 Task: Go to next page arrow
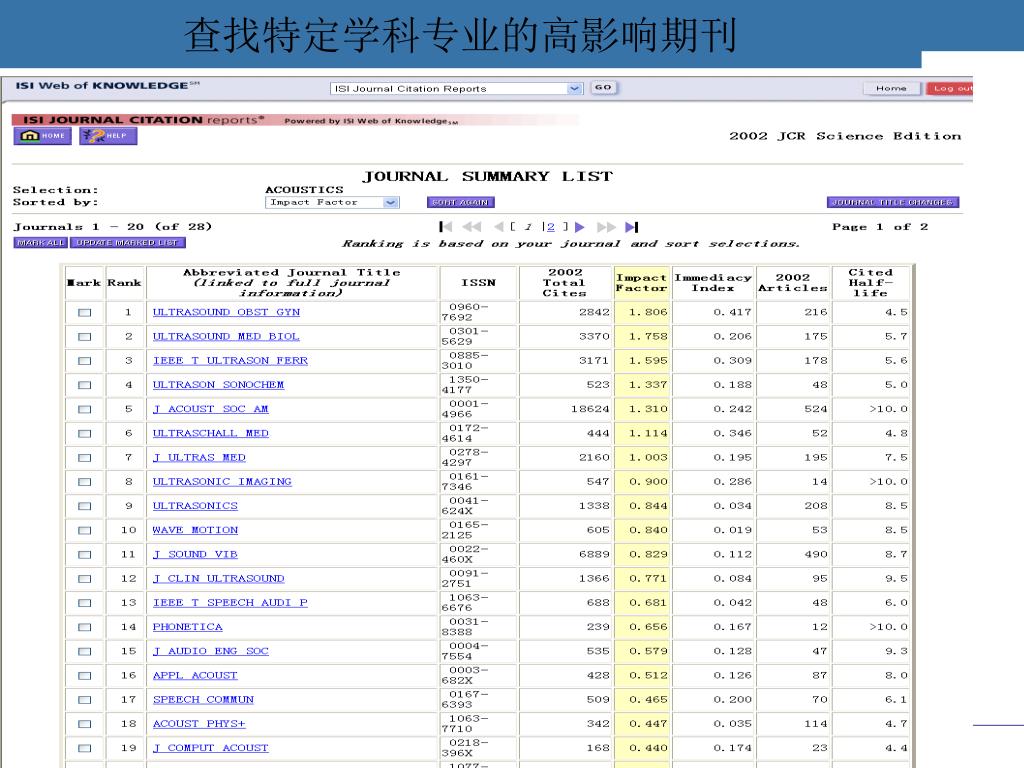coord(579,227)
